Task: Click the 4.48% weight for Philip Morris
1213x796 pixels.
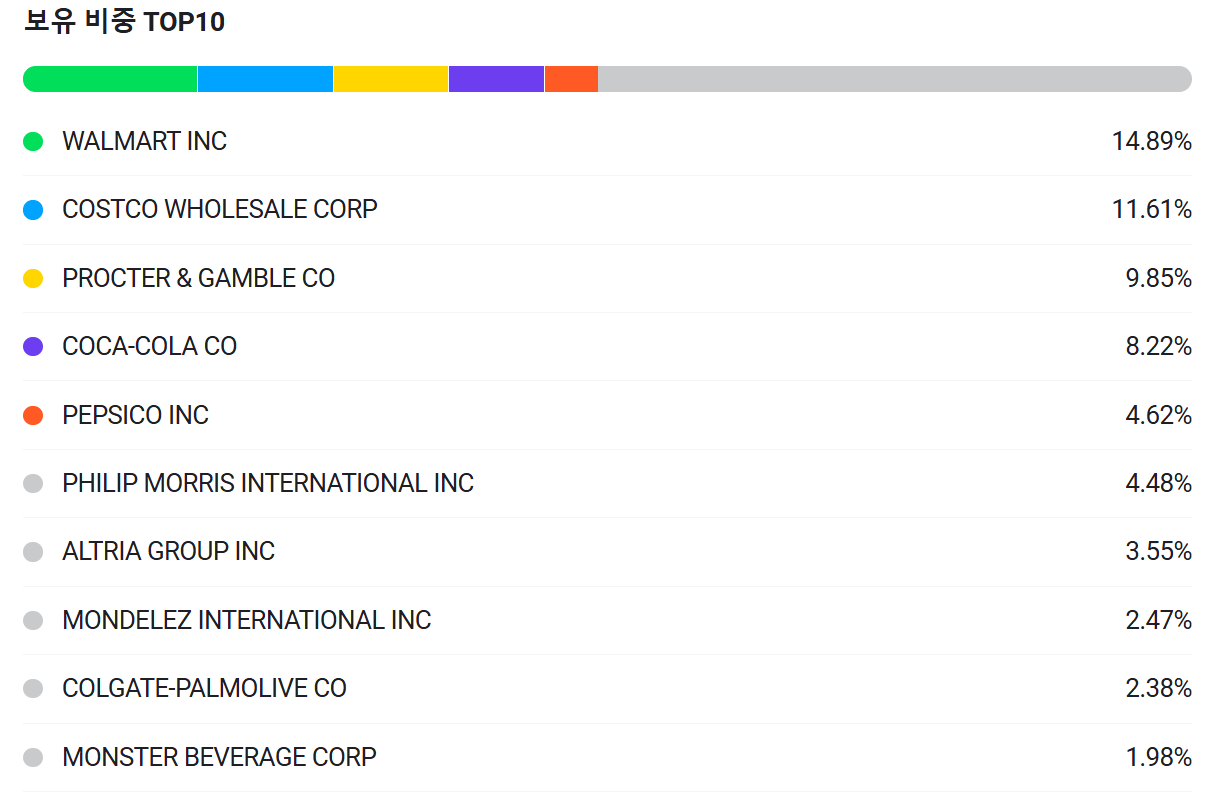Action: [x=1159, y=484]
